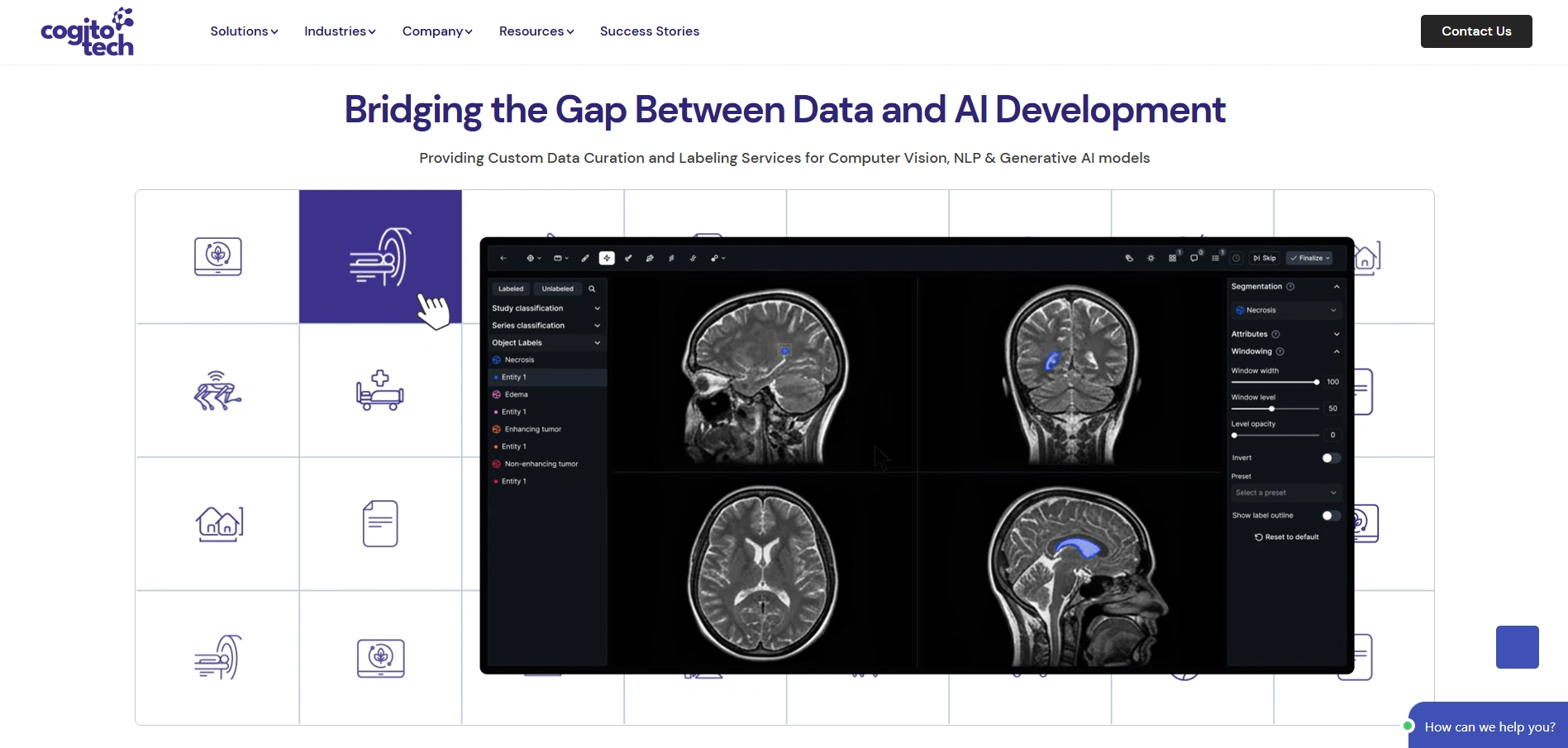Viewport: 1568px width, 748px height.
Task: Enable the Show label outline switch
Action: pos(1331,516)
